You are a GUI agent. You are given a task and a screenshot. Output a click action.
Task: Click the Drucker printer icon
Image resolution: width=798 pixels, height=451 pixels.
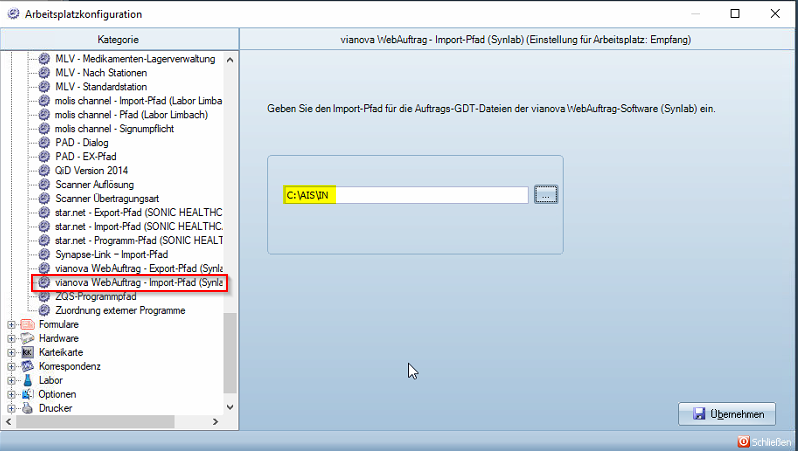point(27,408)
